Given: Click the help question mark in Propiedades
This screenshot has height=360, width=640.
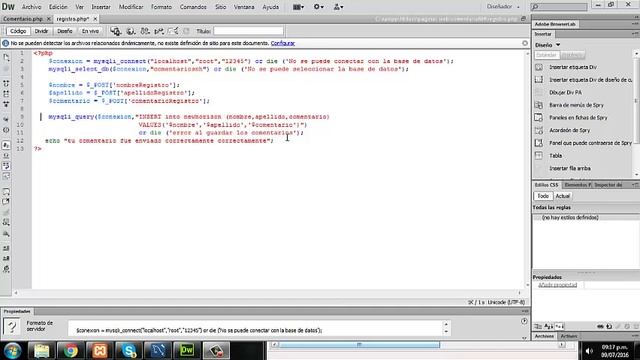Looking at the screenshot, I should pos(12,327).
